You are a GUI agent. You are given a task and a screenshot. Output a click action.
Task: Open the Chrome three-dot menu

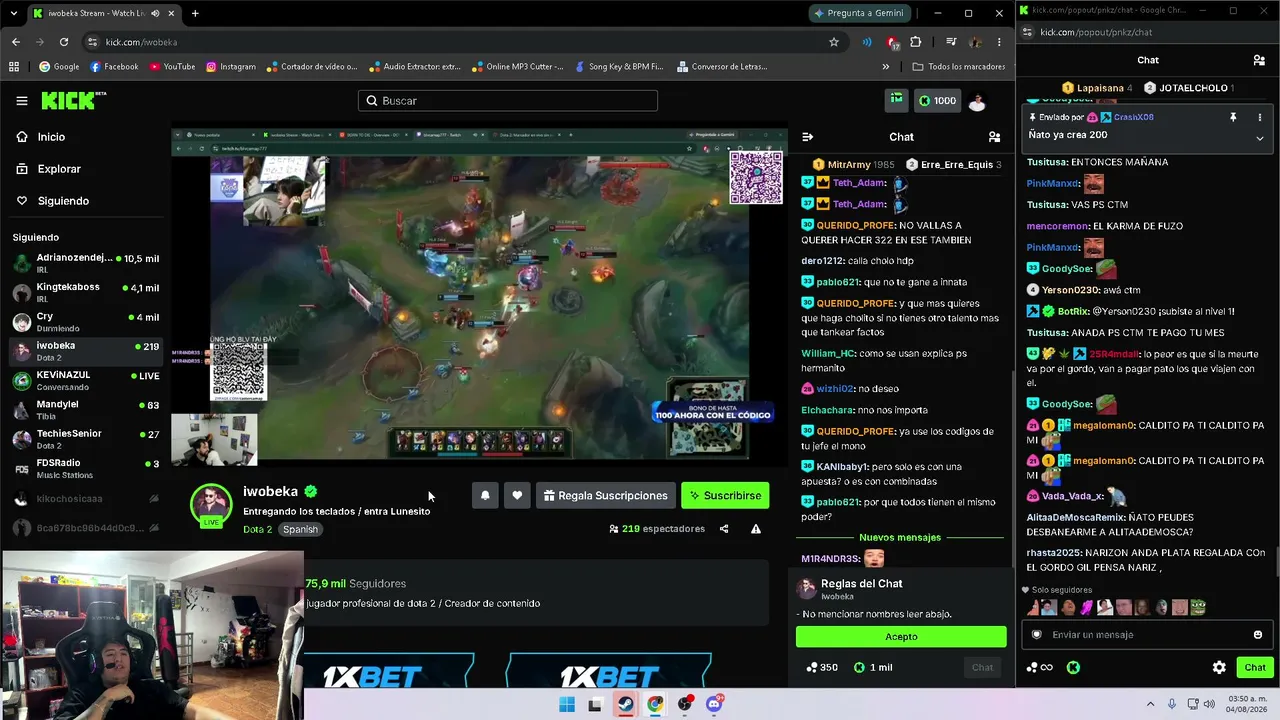[999, 42]
